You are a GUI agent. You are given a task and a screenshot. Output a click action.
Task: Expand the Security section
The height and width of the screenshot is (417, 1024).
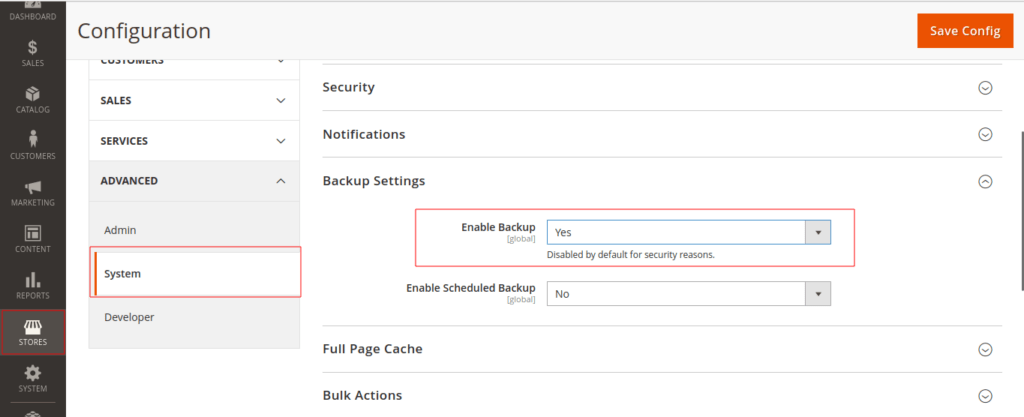984,88
